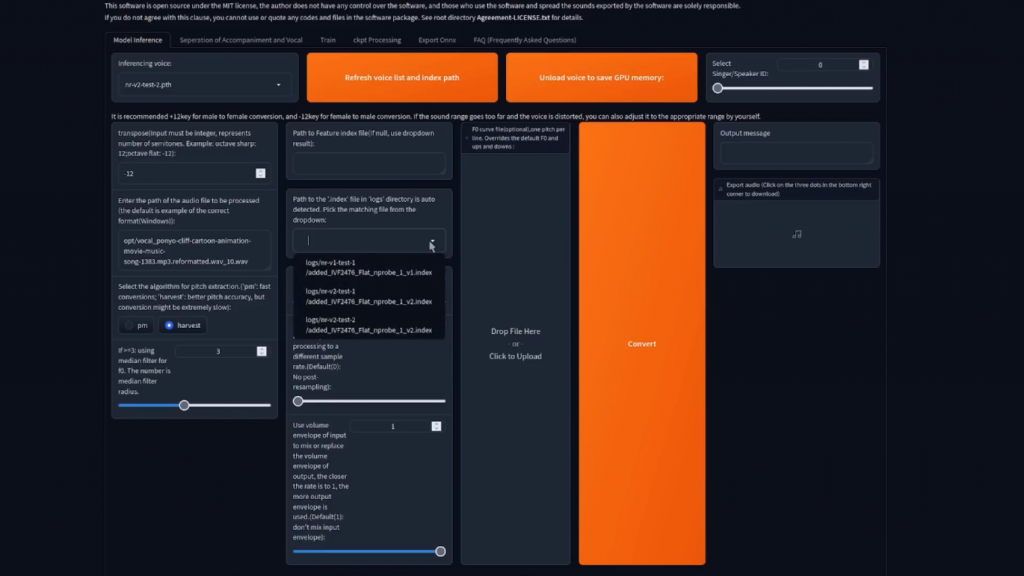Viewport: 1024px width, 576px height.
Task: Click the Singer/Speaker ID number field
Action: click(820, 65)
